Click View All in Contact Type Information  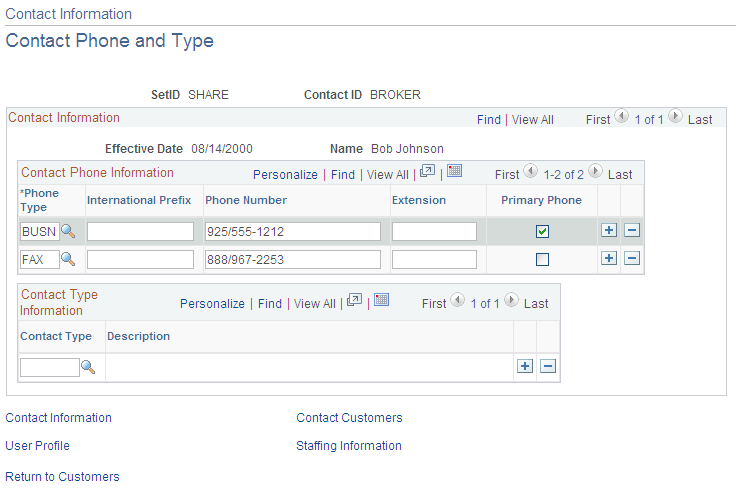coord(315,304)
